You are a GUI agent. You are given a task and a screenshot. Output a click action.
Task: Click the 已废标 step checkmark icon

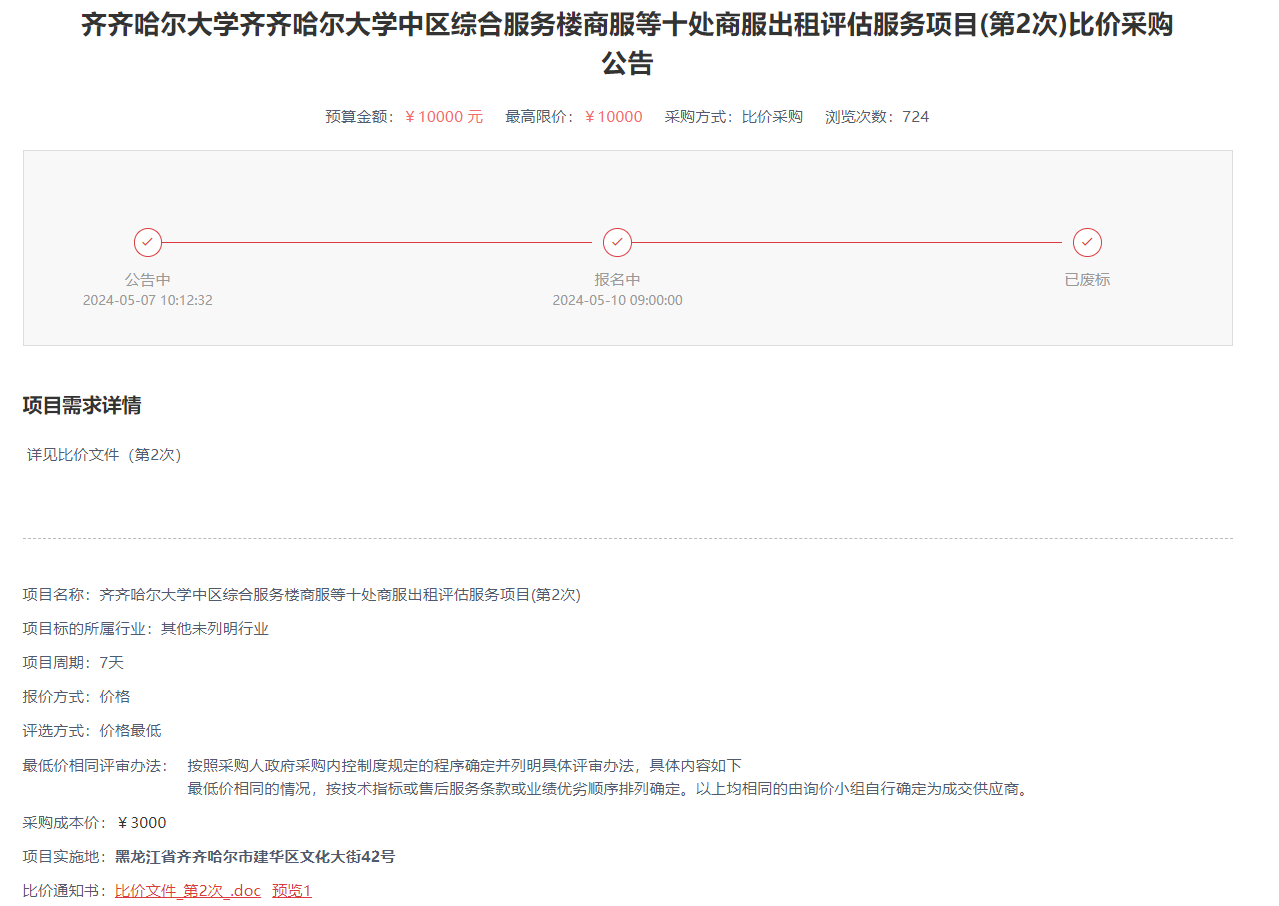(1087, 242)
